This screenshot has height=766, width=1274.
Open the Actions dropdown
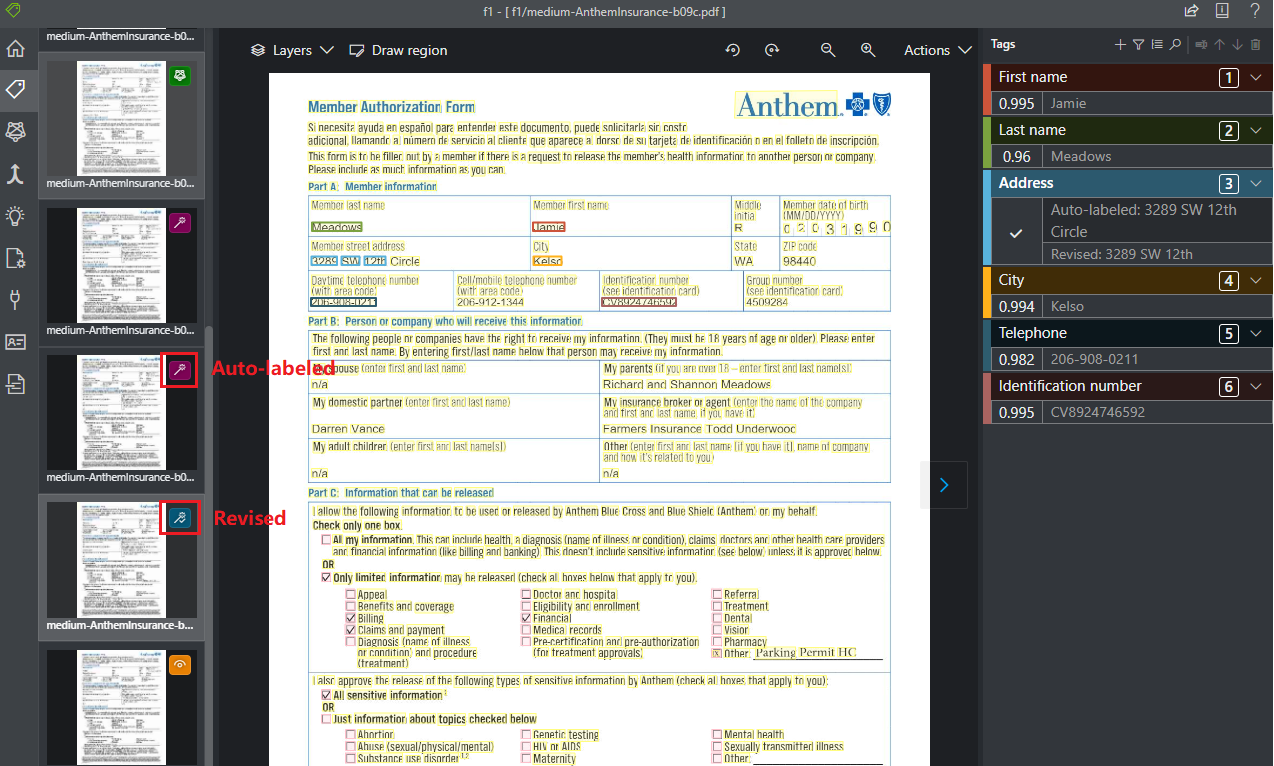click(937, 50)
